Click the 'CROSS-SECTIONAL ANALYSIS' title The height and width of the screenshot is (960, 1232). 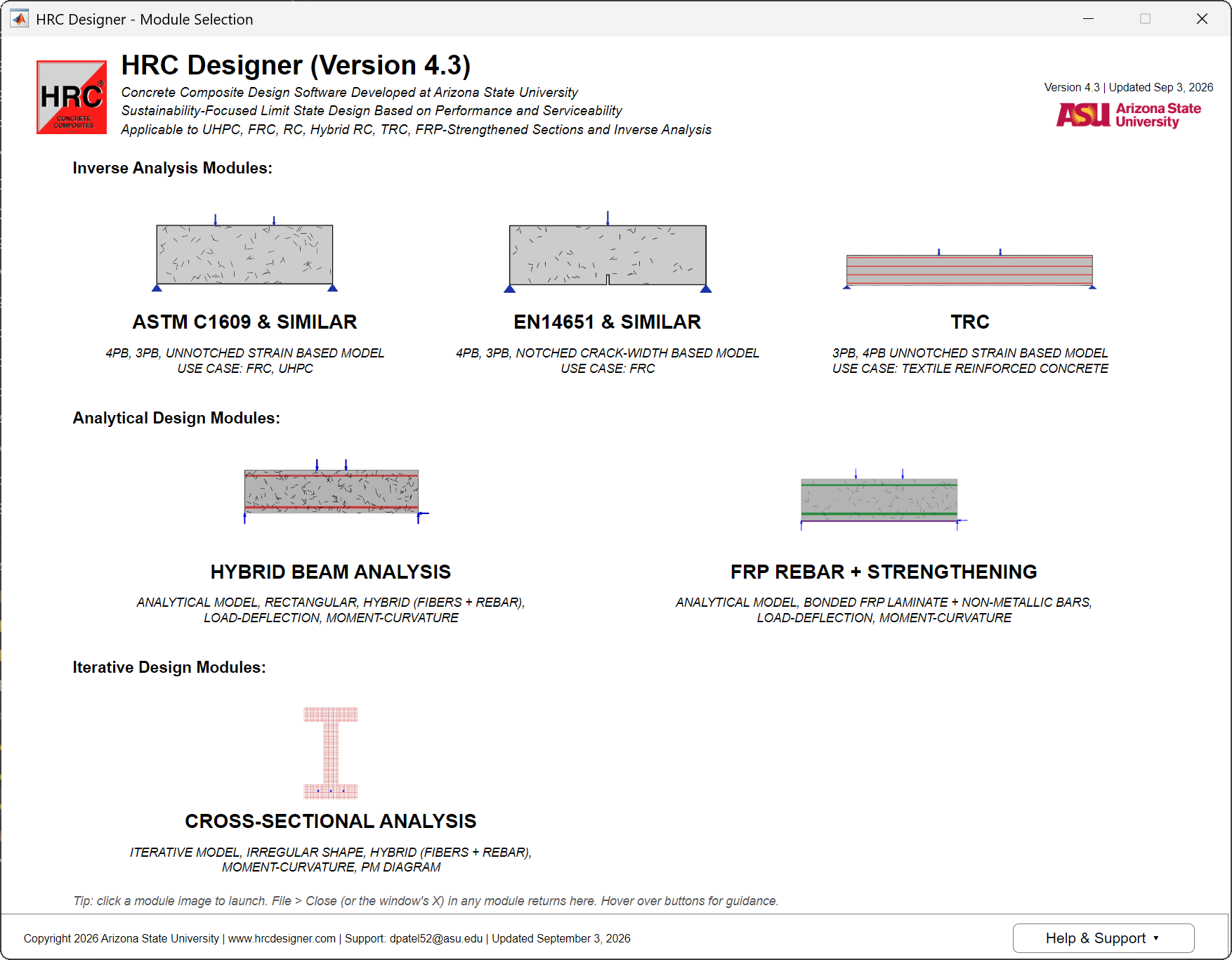coord(330,821)
